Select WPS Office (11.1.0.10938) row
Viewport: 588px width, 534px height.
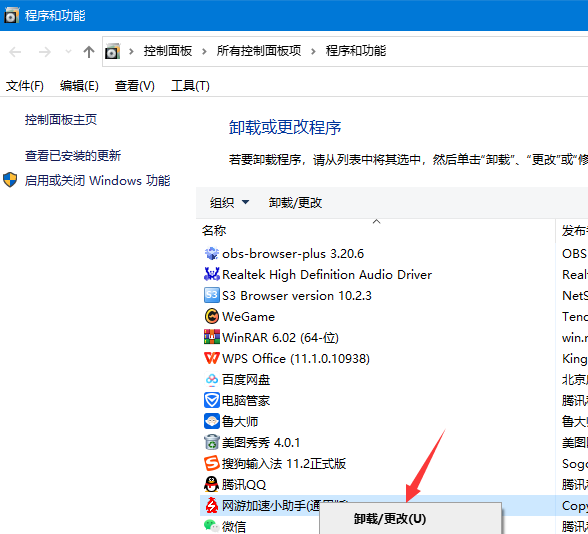(394, 358)
